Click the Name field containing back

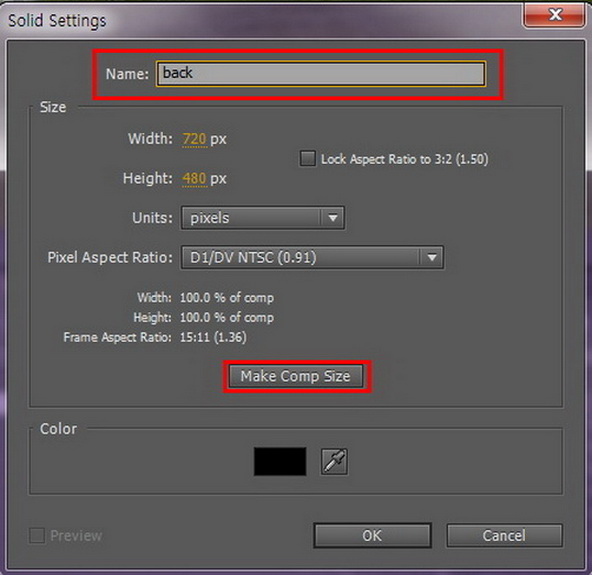[321, 74]
